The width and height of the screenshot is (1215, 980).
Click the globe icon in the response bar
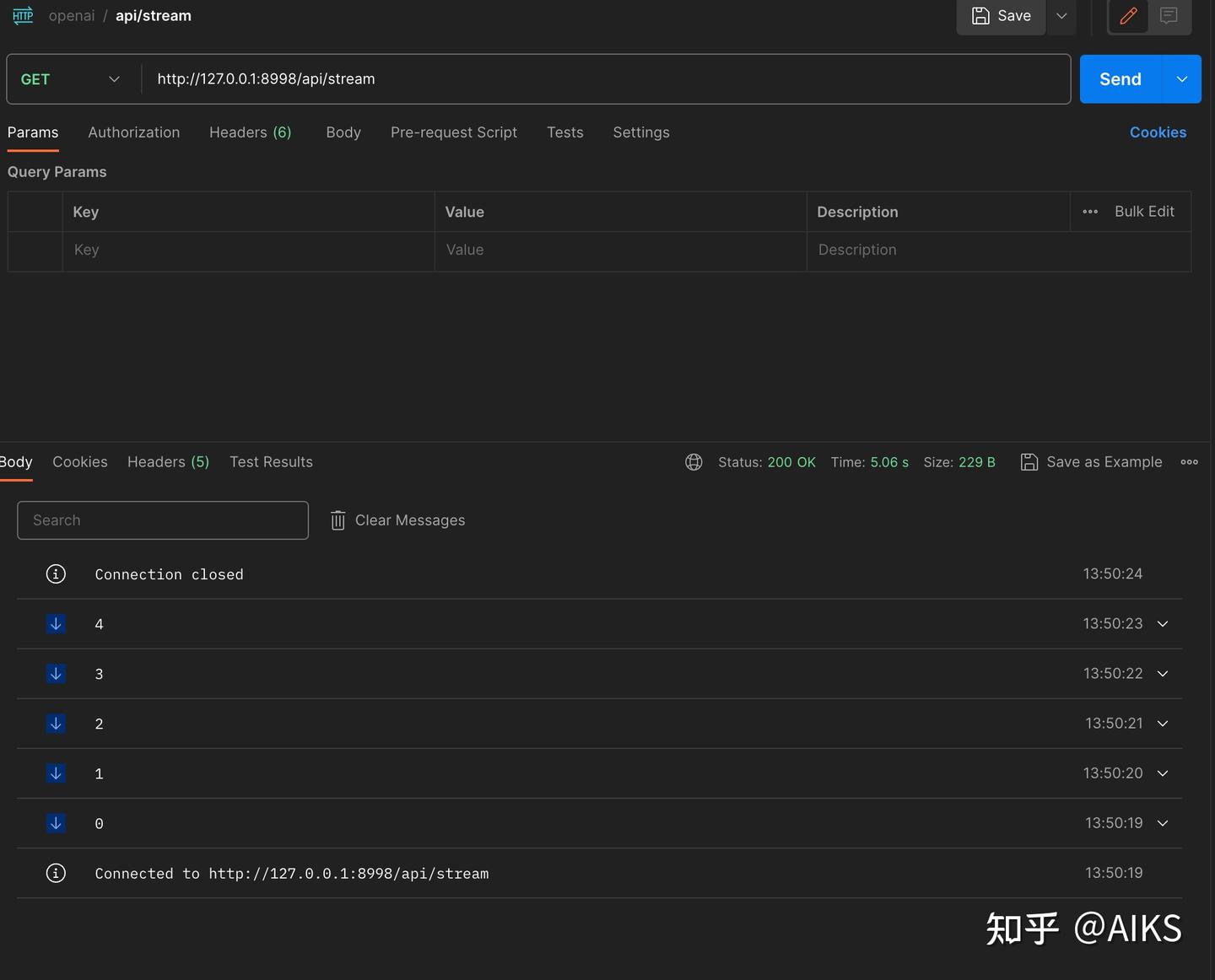pyautogui.click(x=694, y=462)
